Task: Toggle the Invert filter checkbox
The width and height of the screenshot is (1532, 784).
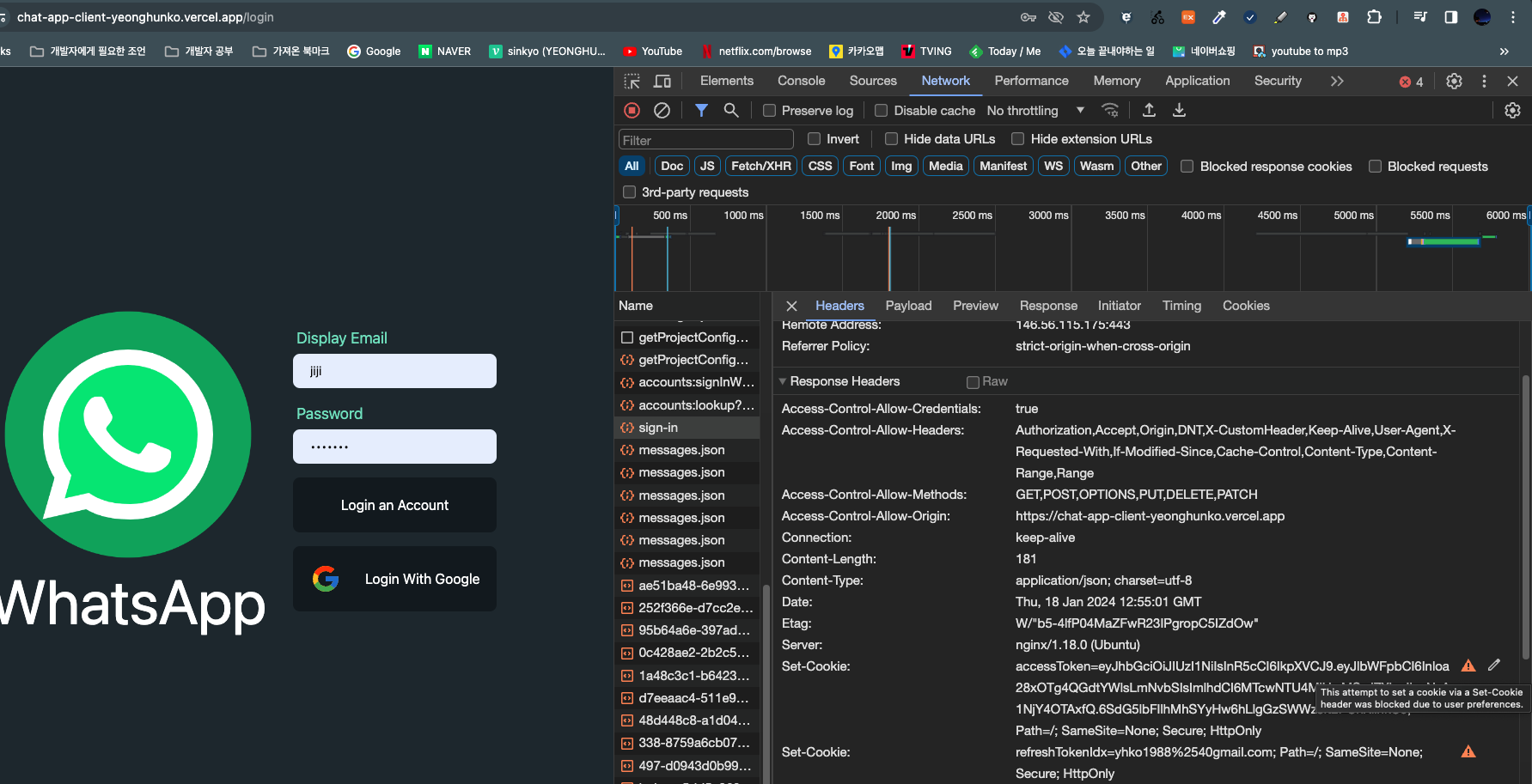Action: tap(814, 139)
